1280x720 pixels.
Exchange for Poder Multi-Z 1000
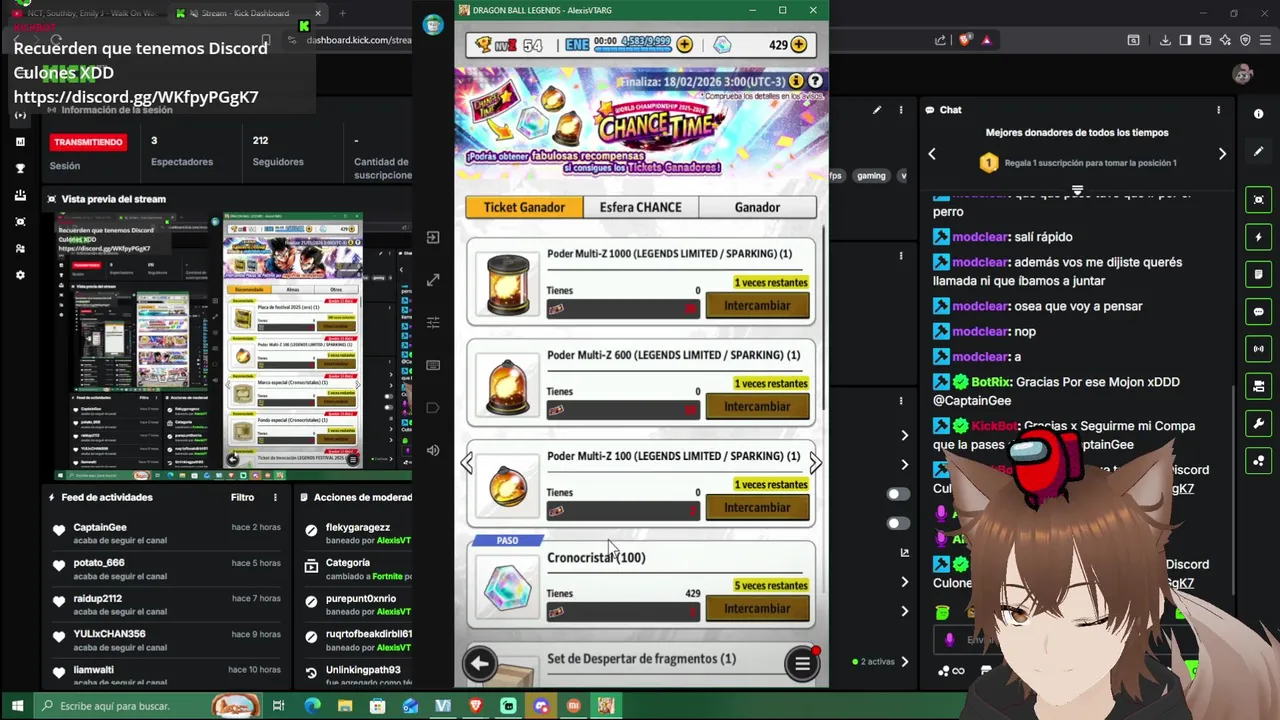point(757,305)
